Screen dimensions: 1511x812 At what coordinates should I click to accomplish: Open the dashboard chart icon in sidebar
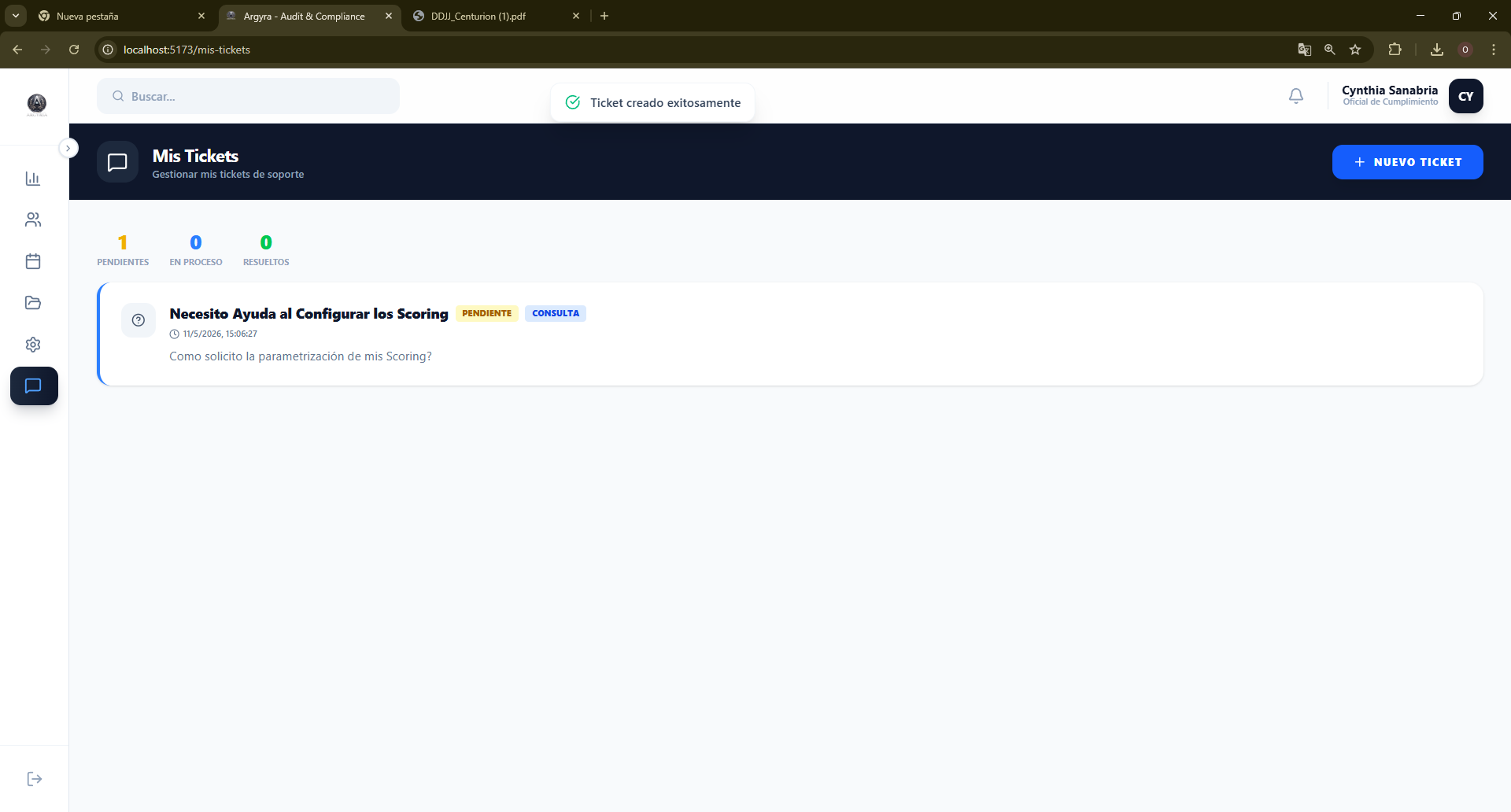pos(33,179)
